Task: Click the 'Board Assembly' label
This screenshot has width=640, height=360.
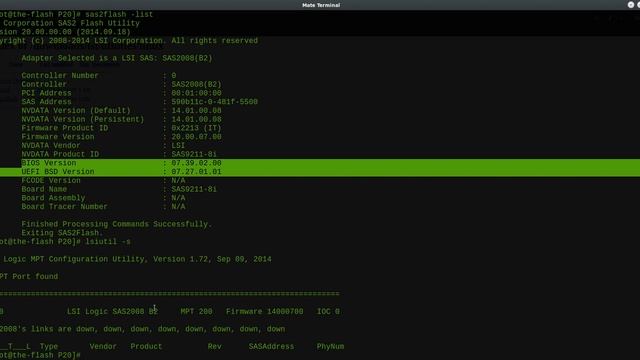Action: (53, 198)
